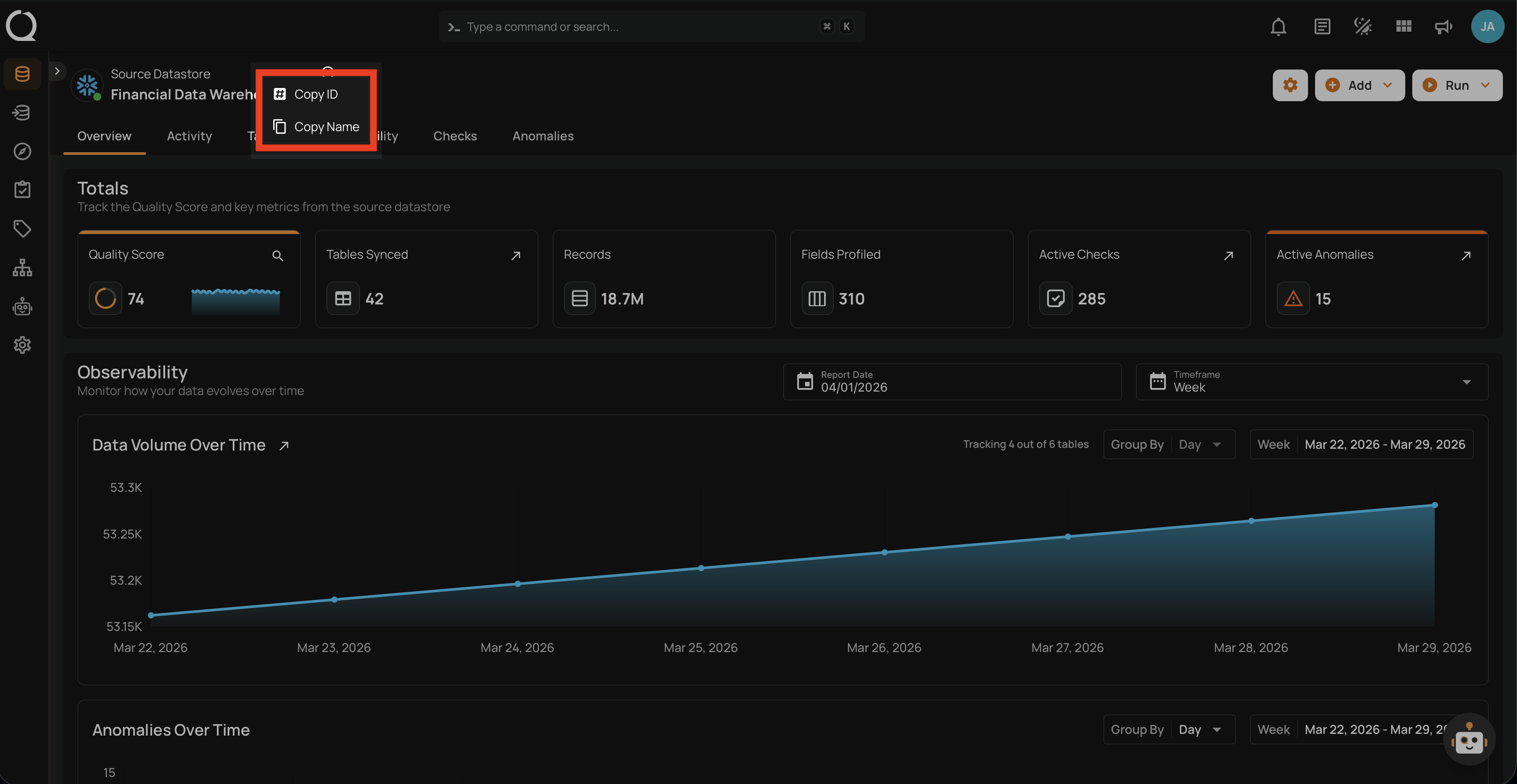1517x784 pixels.
Task: Open the chatbot assistant bubble
Action: pyautogui.click(x=1469, y=740)
